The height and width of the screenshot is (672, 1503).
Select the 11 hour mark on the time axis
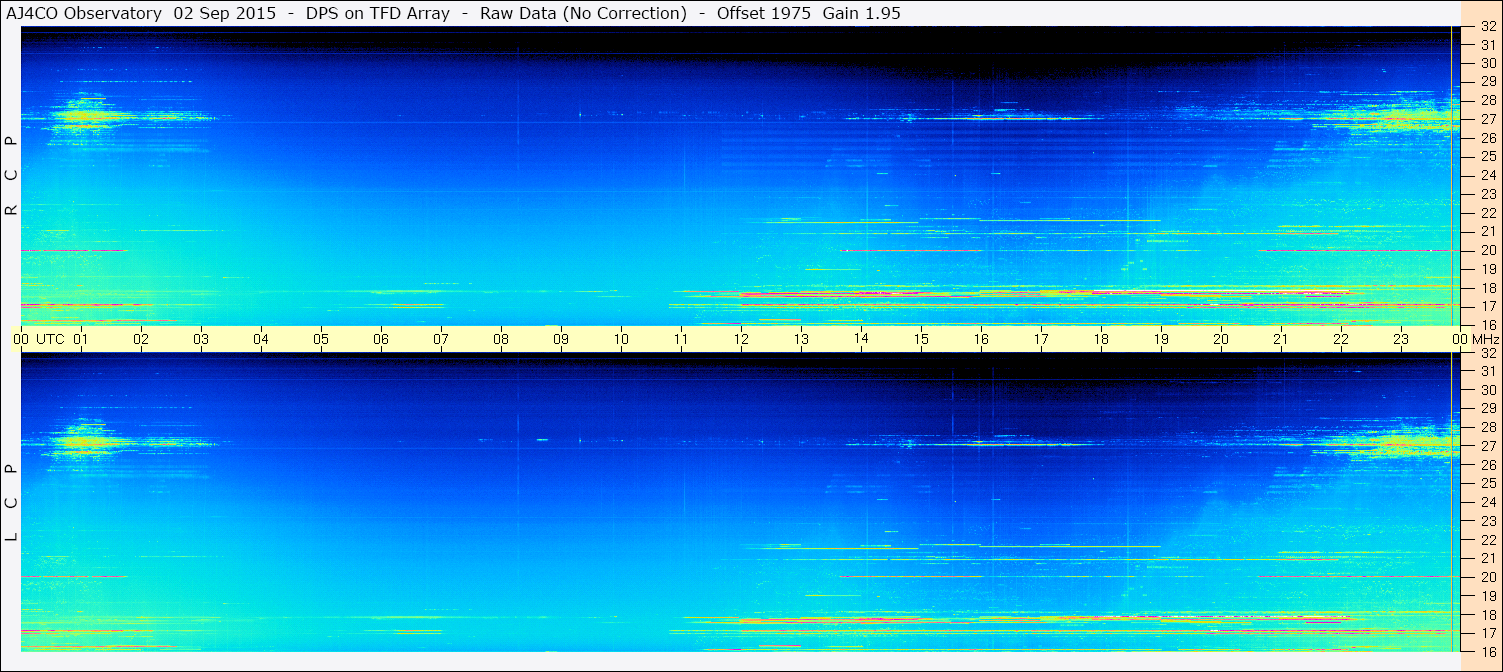pos(681,339)
